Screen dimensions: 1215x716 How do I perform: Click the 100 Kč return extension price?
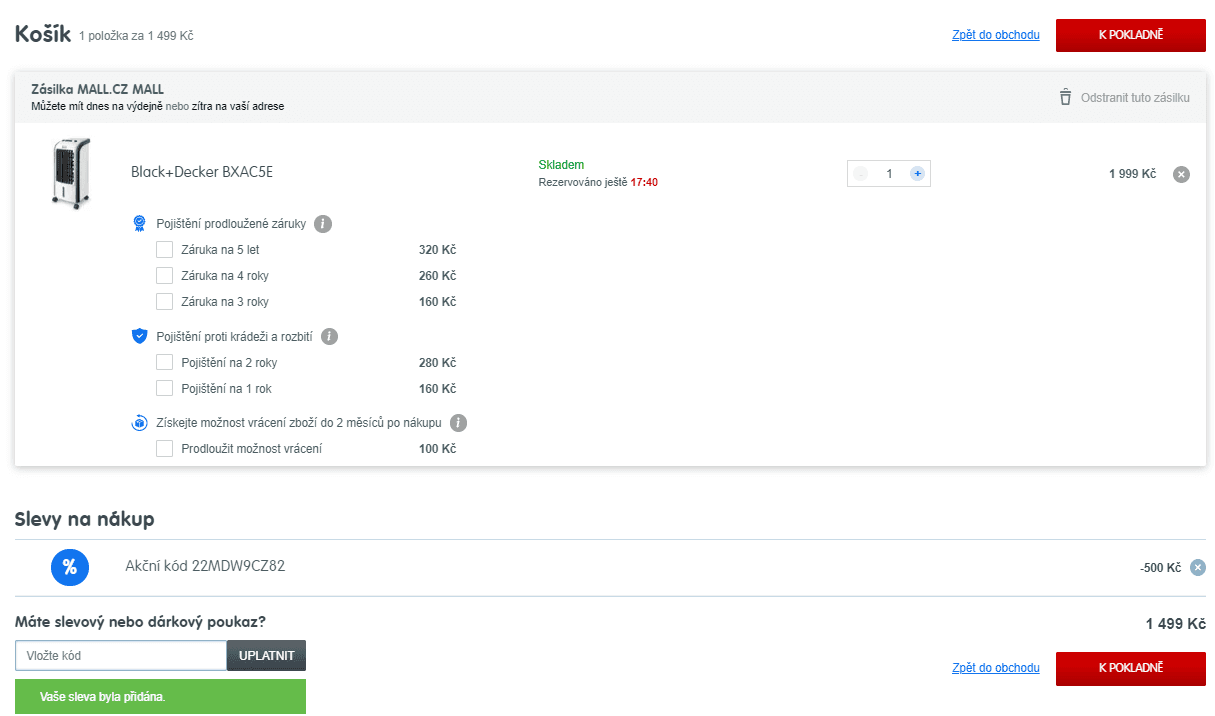(437, 449)
